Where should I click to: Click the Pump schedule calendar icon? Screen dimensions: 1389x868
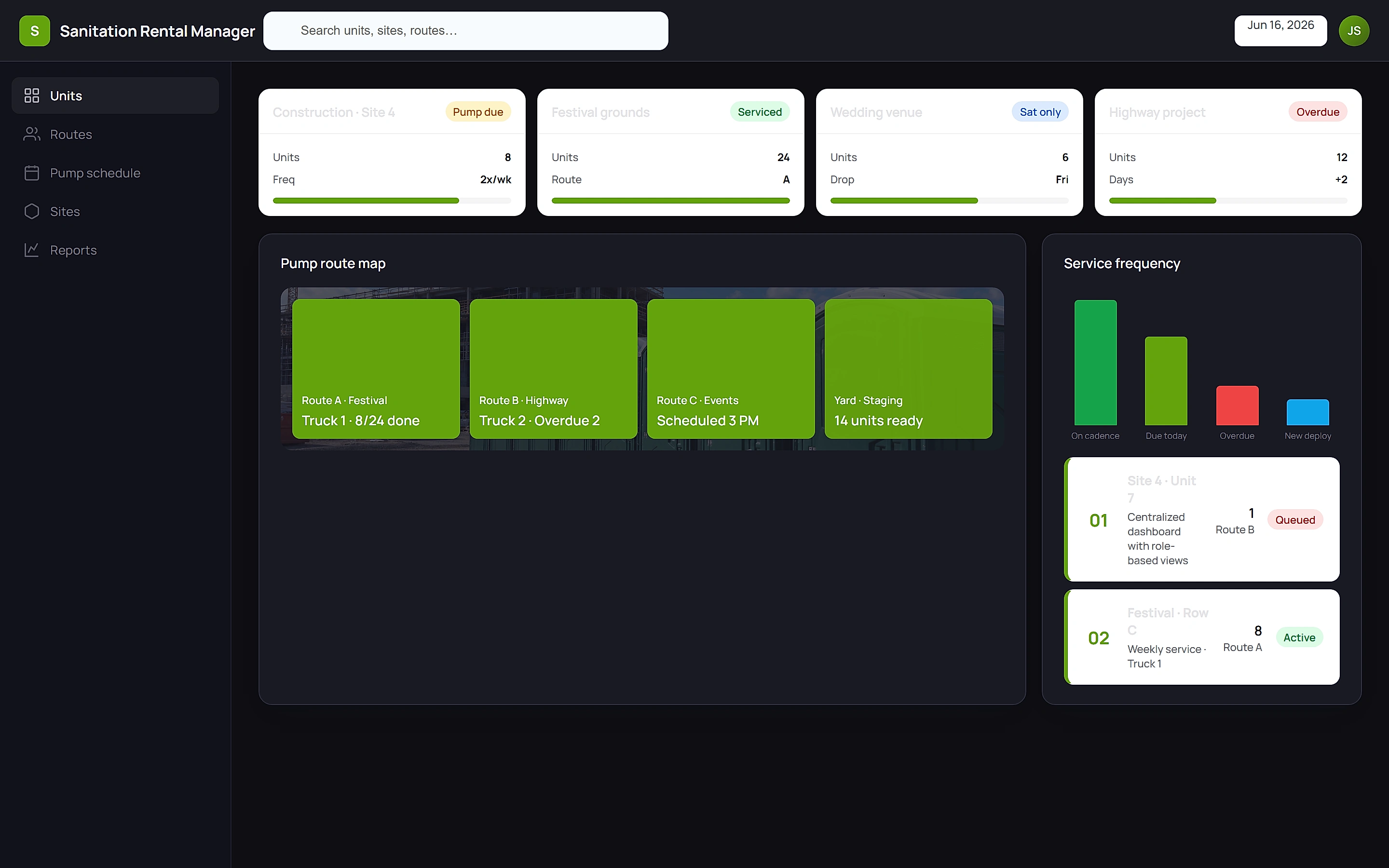coord(31,173)
